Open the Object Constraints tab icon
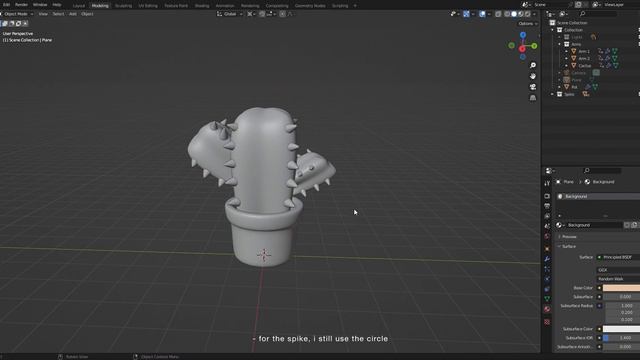 pos(547,289)
